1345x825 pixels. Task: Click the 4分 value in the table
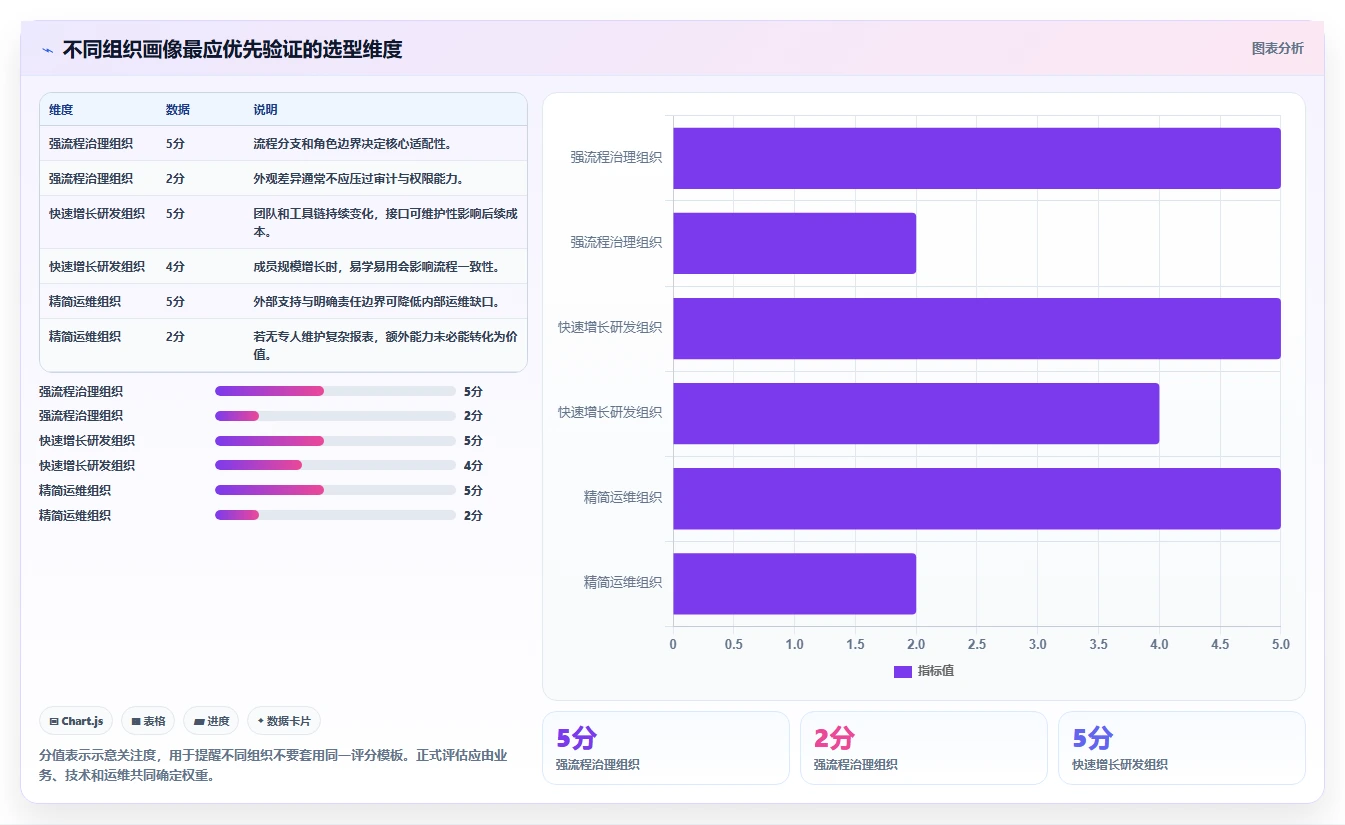[175, 266]
